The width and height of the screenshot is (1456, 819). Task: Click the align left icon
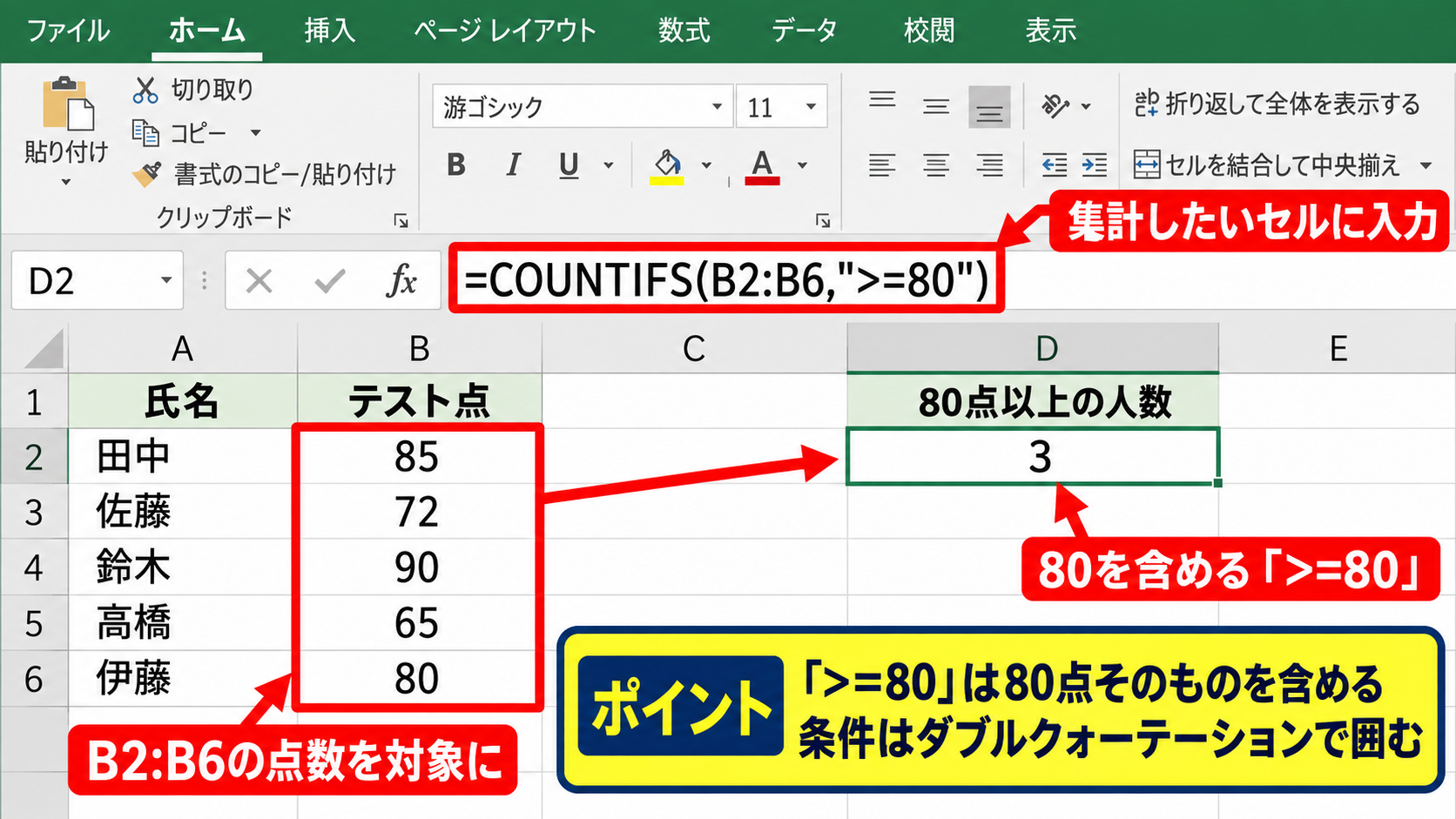882,164
